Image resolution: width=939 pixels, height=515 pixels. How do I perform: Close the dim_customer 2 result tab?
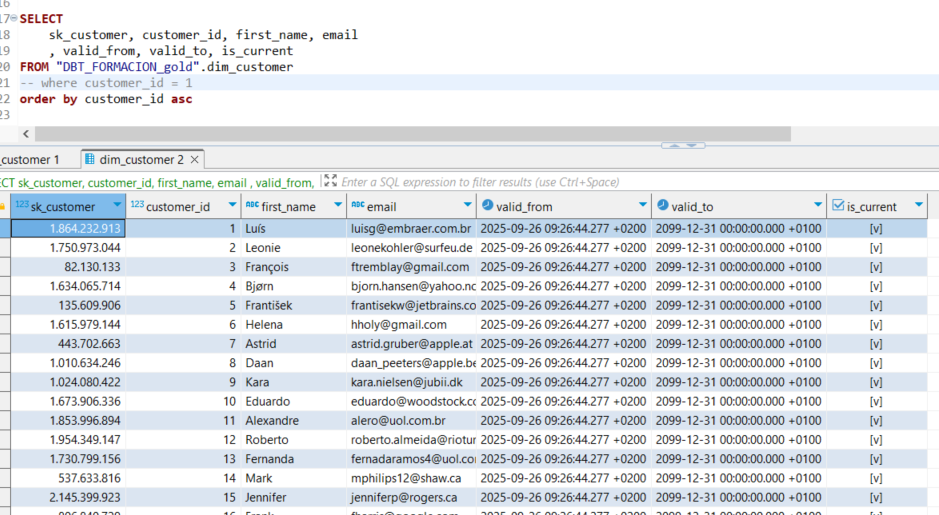195,159
